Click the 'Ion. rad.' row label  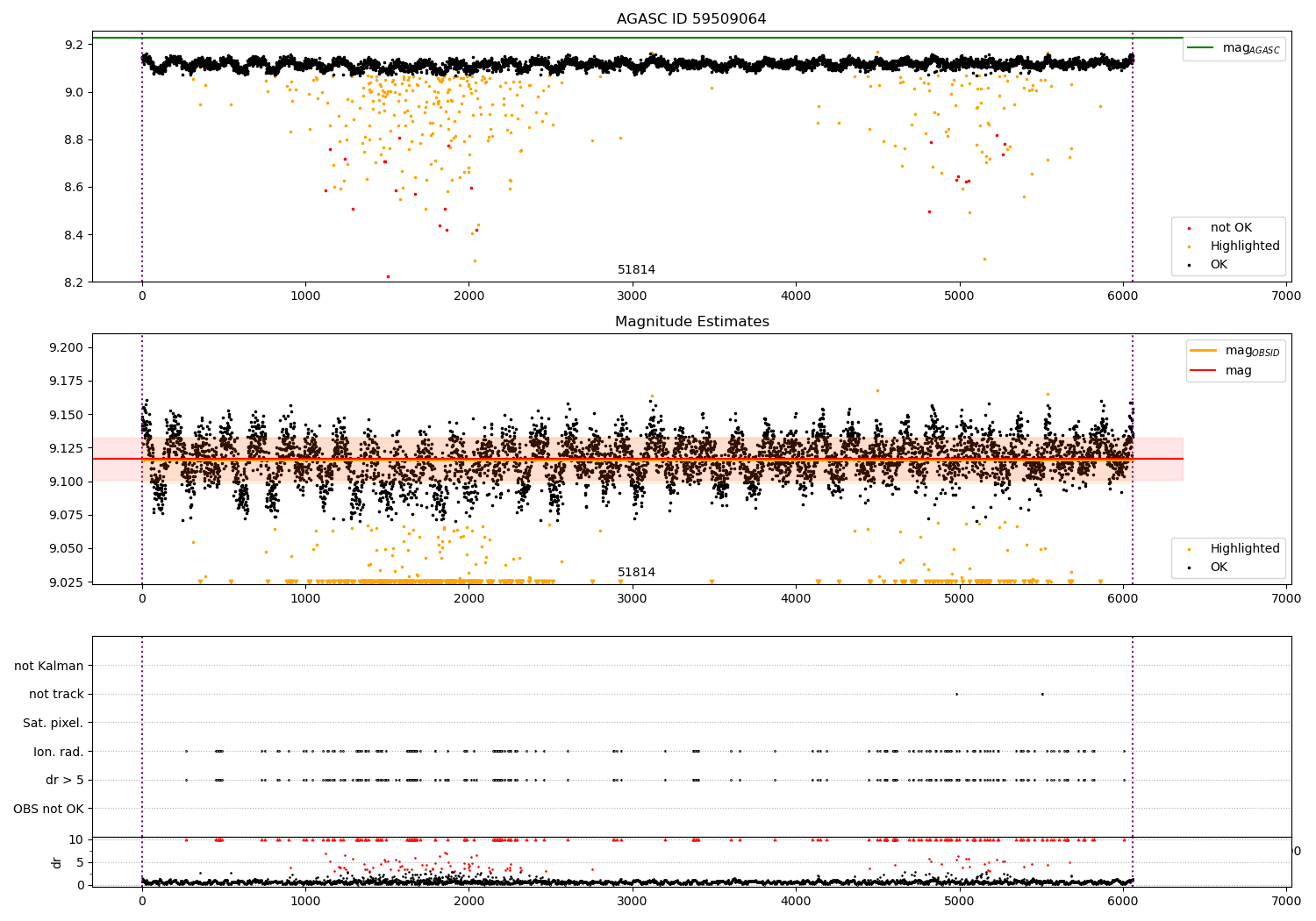coord(59,752)
